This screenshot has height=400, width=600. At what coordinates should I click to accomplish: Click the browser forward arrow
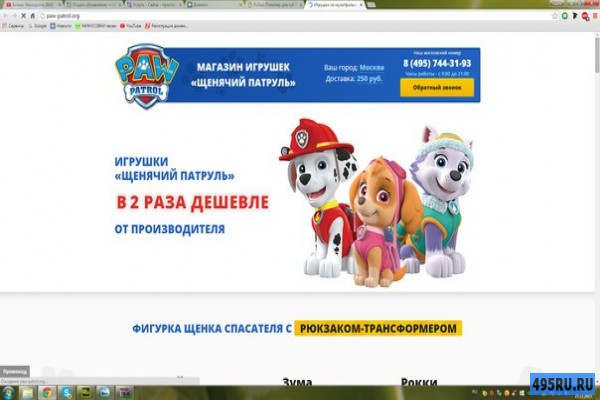coord(14,16)
